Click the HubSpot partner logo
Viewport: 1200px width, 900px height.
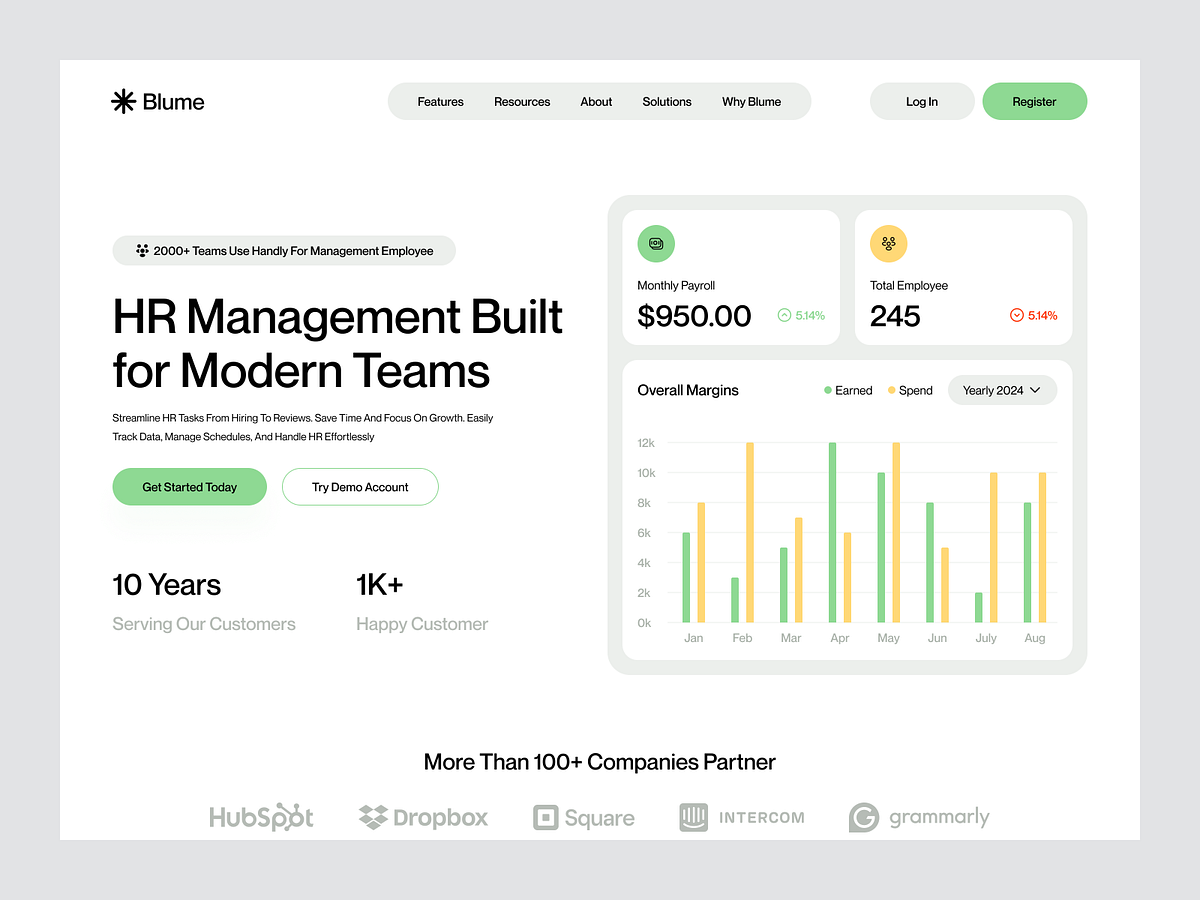coord(261,817)
